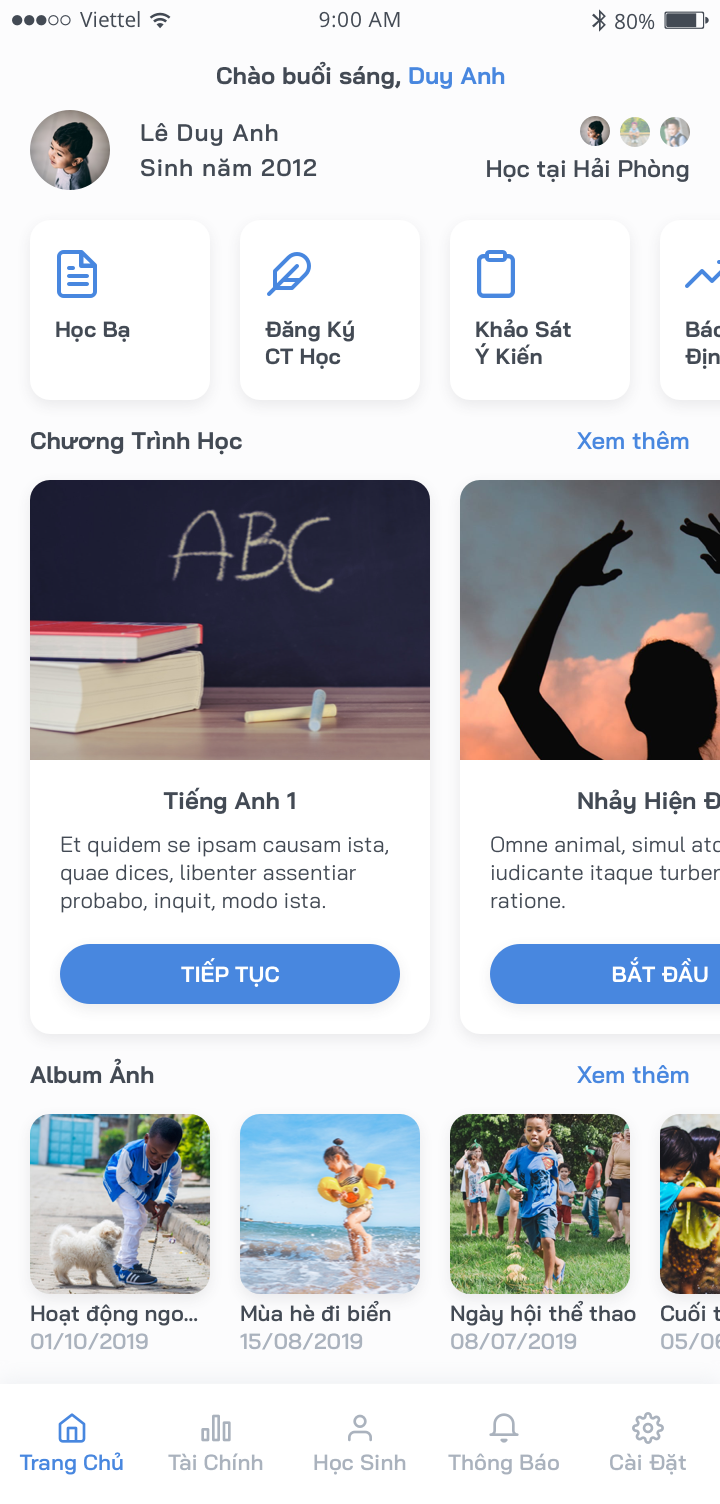
Task: Open the Tiếng Anh 1 ABC chalkboard image
Action: click(x=230, y=620)
